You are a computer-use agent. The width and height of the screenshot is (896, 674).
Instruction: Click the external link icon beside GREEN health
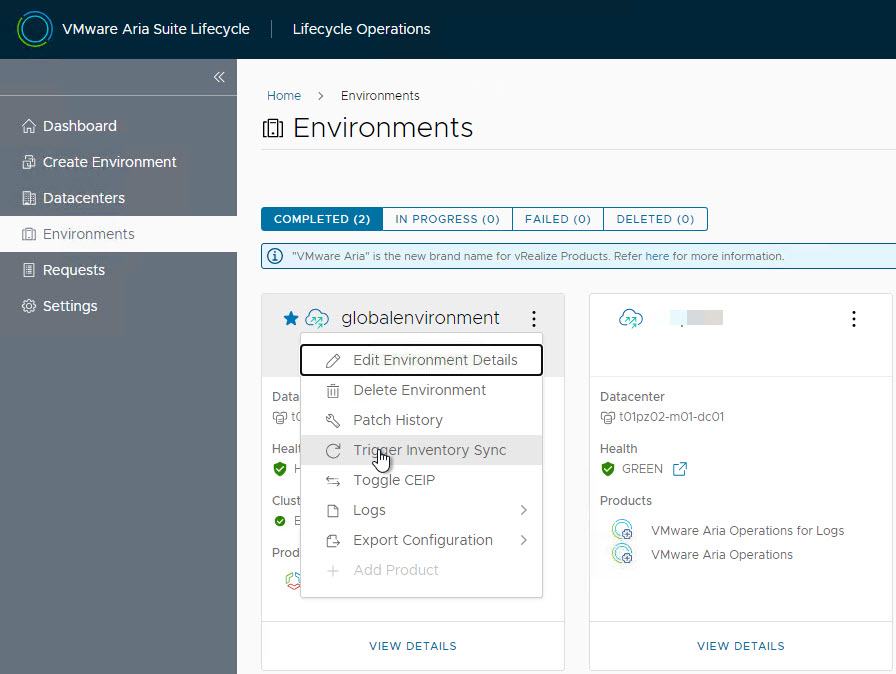(x=680, y=468)
